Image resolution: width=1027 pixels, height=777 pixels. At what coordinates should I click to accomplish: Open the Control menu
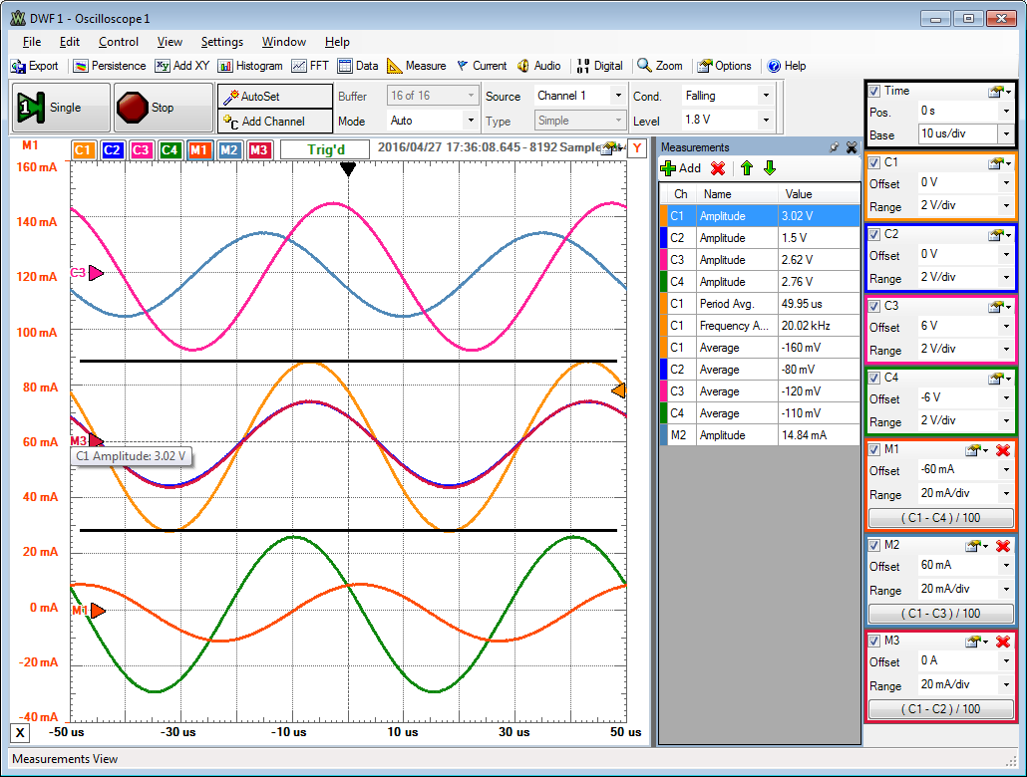coord(118,42)
